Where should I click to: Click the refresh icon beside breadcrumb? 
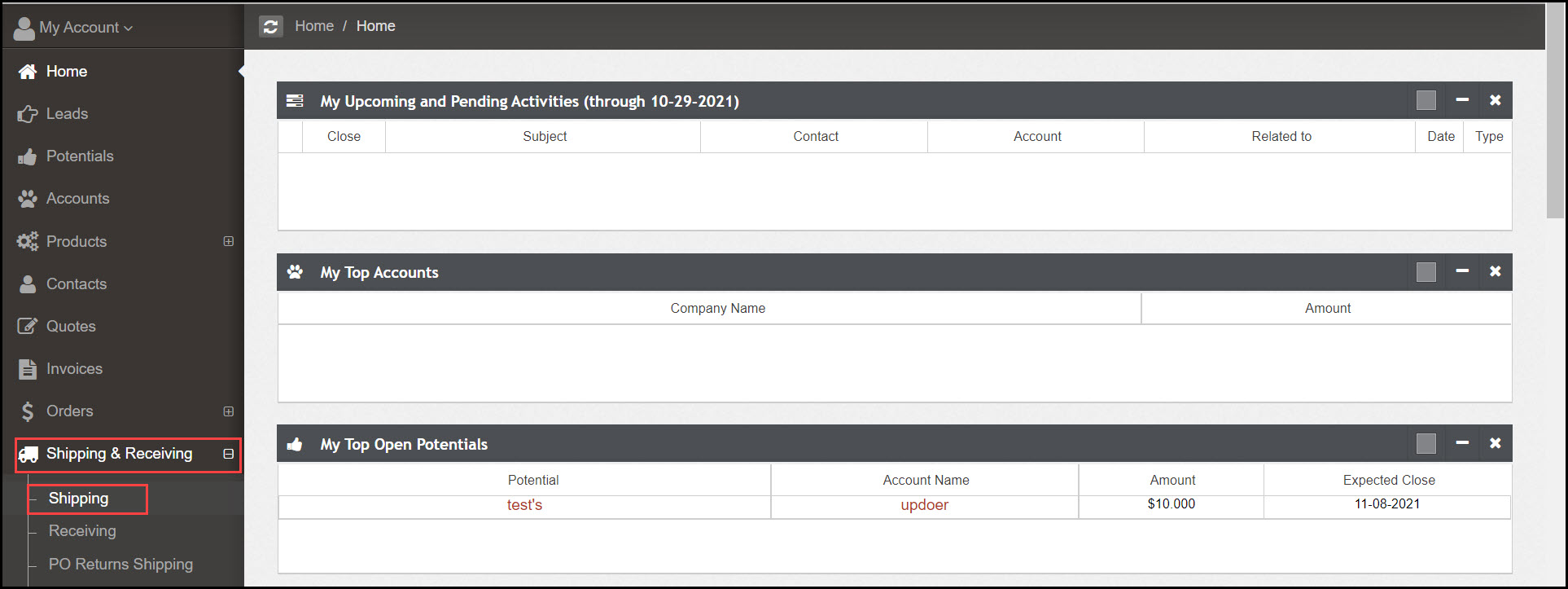271,26
